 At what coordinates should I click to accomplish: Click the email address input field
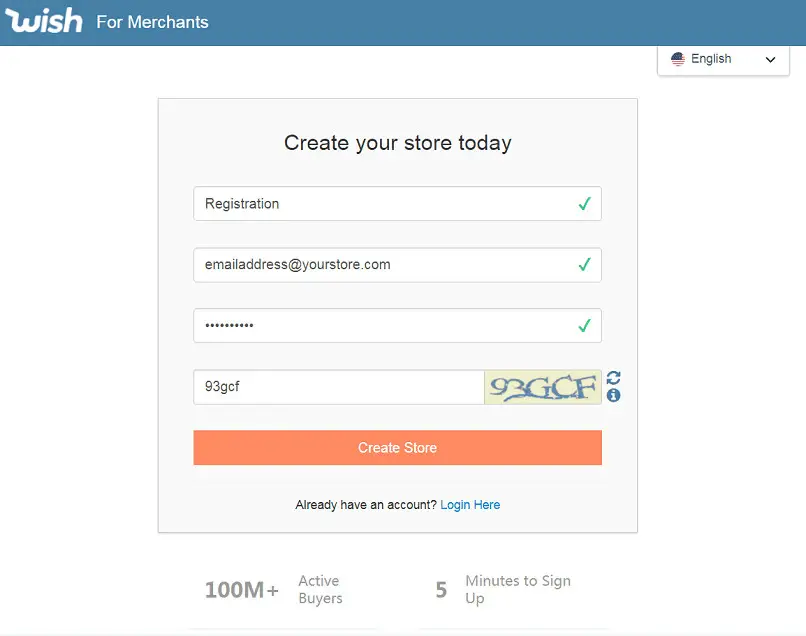point(380,265)
